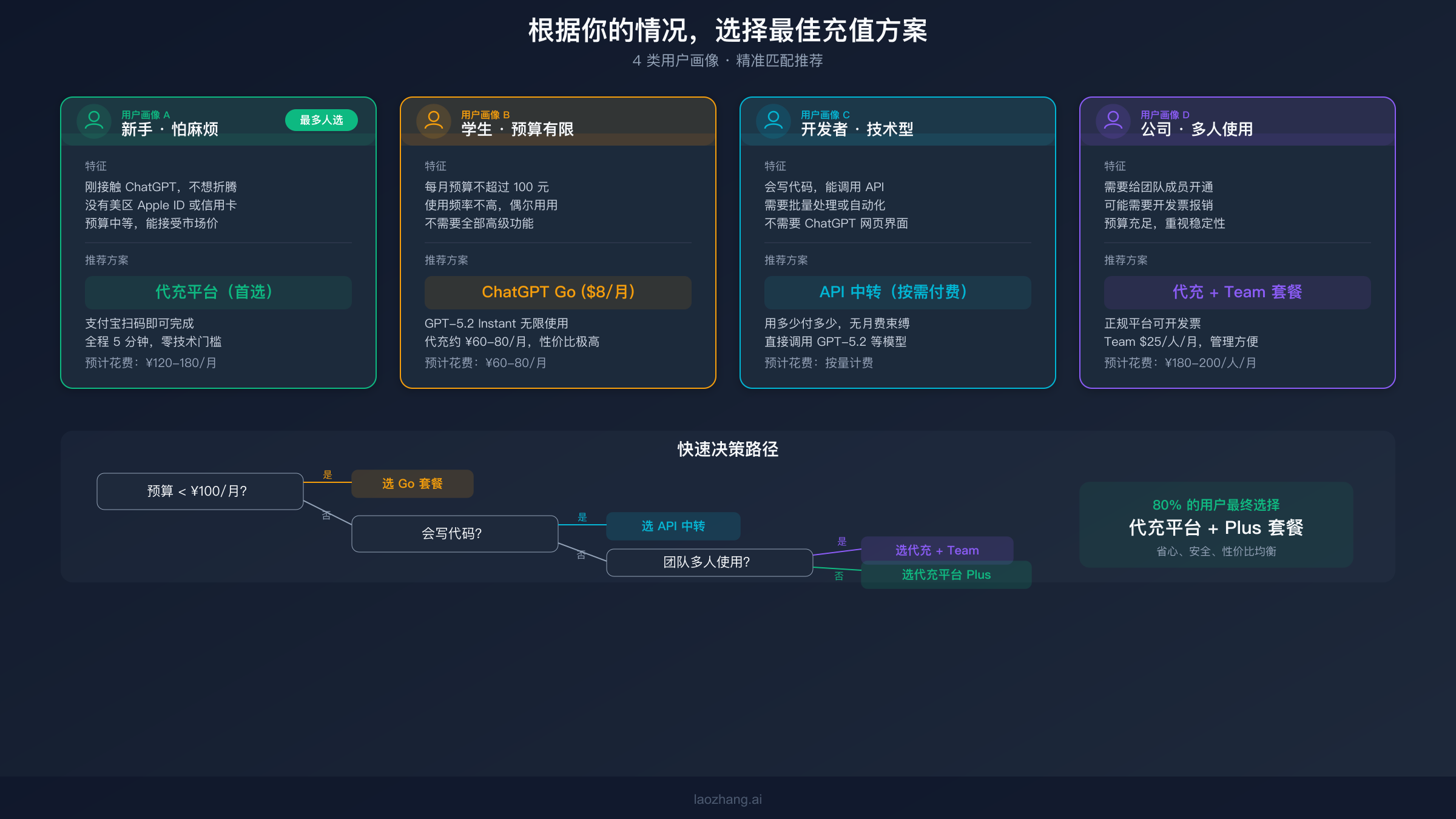This screenshot has width=1456, height=819.
Task: Click the user avatar icon on card A
Action: [94, 121]
